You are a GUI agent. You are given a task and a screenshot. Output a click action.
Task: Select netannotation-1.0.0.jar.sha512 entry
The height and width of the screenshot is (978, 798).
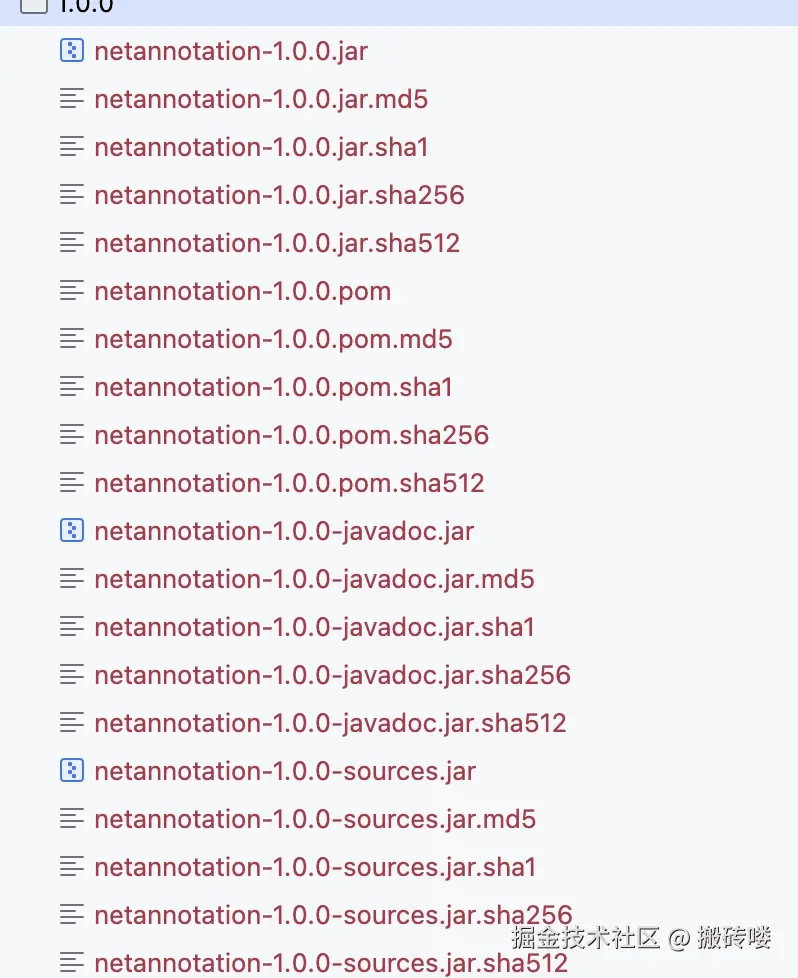tap(277, 243)
